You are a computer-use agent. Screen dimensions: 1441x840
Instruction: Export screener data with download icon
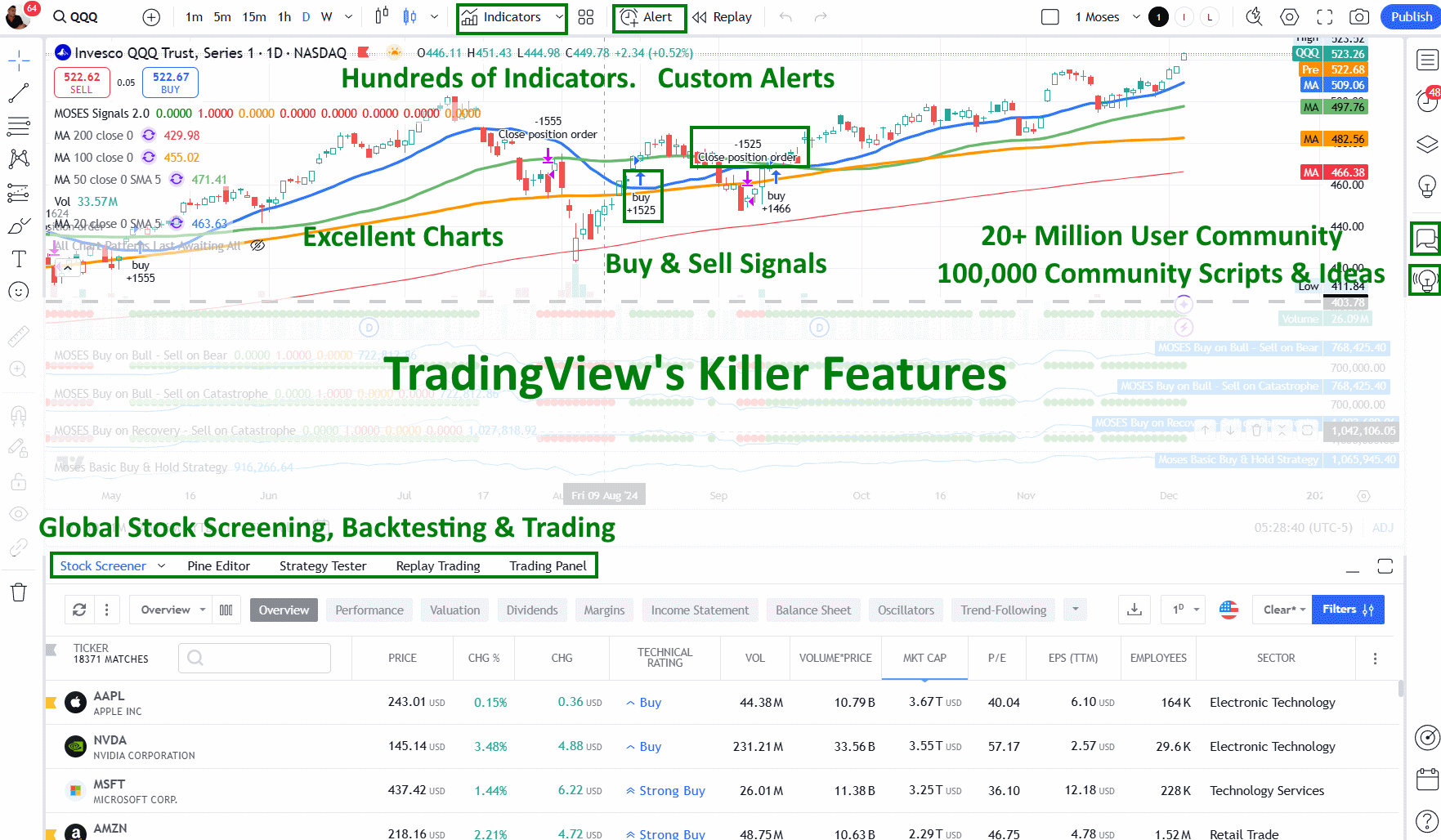[x=1134, y=610]
